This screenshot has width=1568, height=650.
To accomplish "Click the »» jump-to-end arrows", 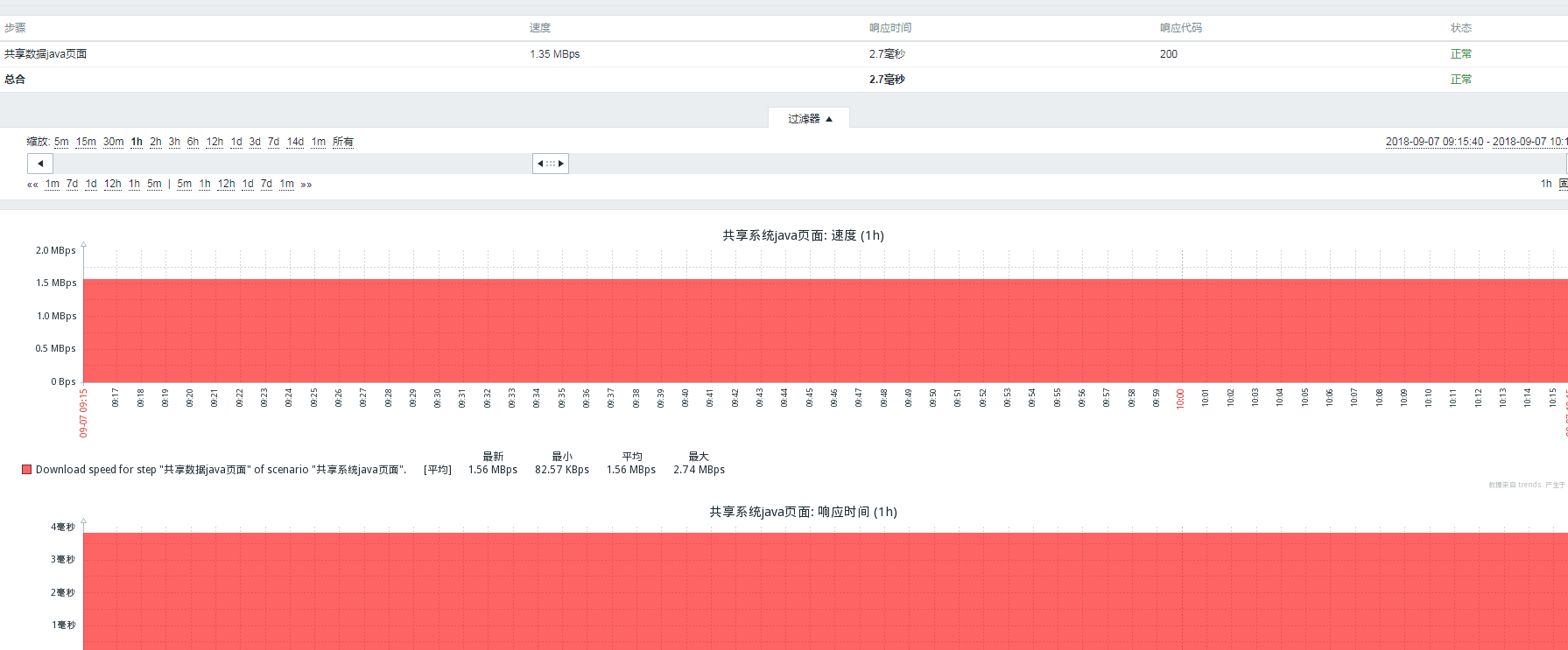I will 306,185.
